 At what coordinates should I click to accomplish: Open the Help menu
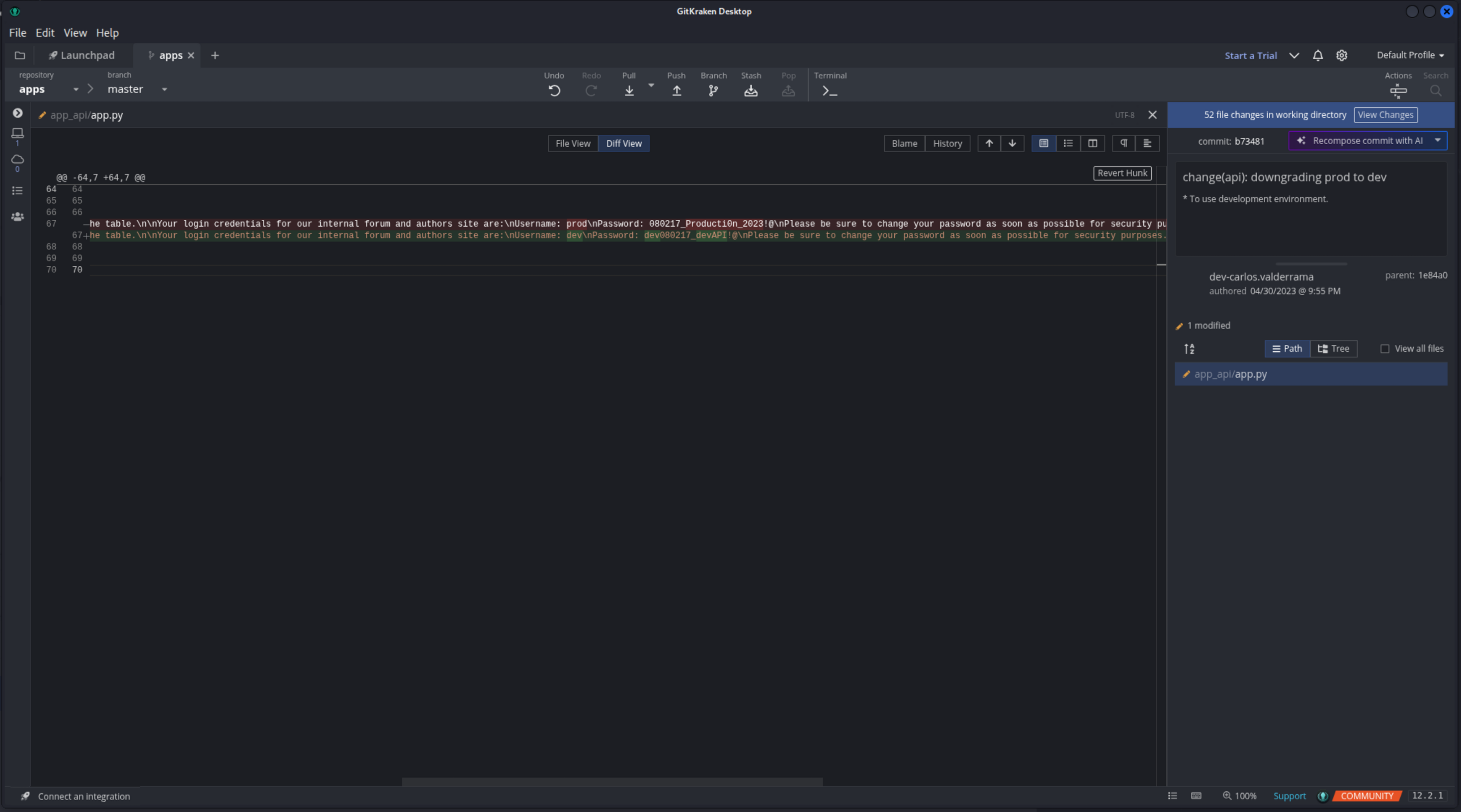tap(107, 32)
